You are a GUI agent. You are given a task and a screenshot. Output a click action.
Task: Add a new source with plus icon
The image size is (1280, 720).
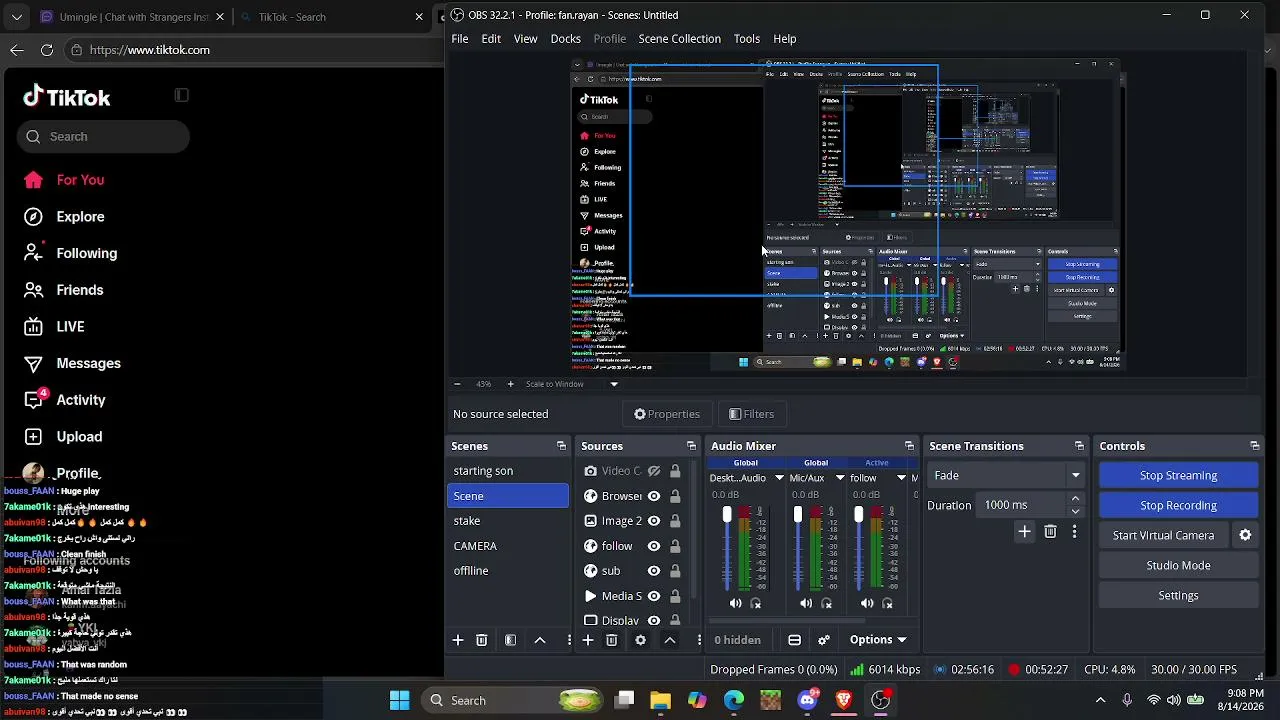(x=588, y=640)
